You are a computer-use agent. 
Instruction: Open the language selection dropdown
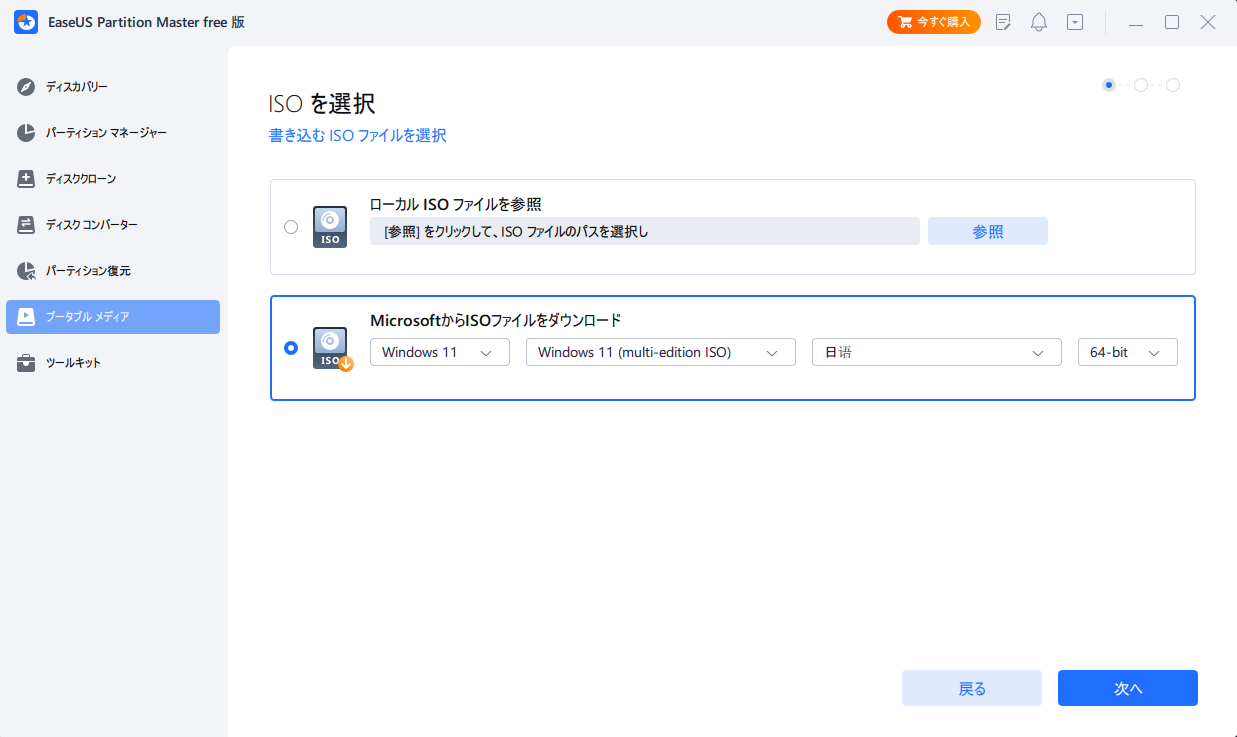coord(936,352)
